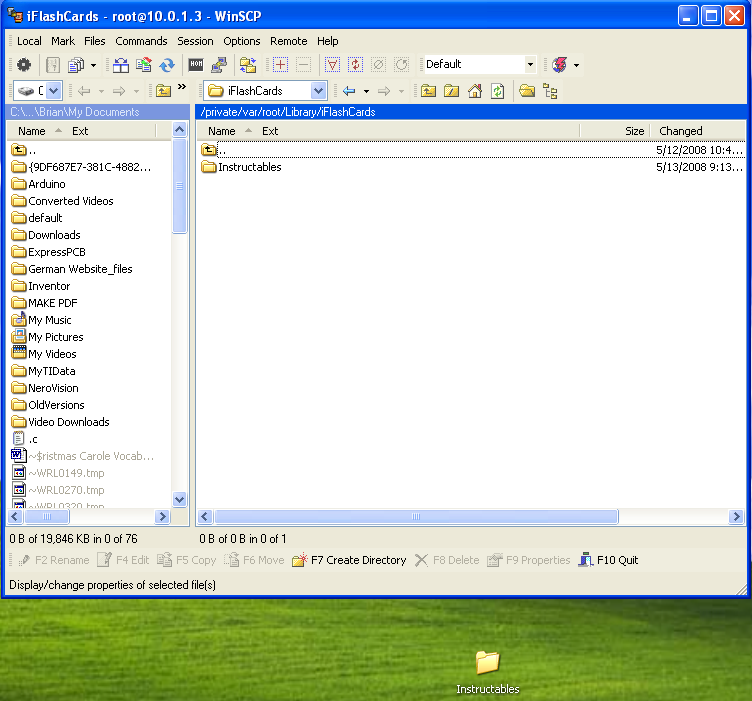Click the Open in PuTTY icon
Viewport: 752px width, 701px height.
tap(219, 64)
